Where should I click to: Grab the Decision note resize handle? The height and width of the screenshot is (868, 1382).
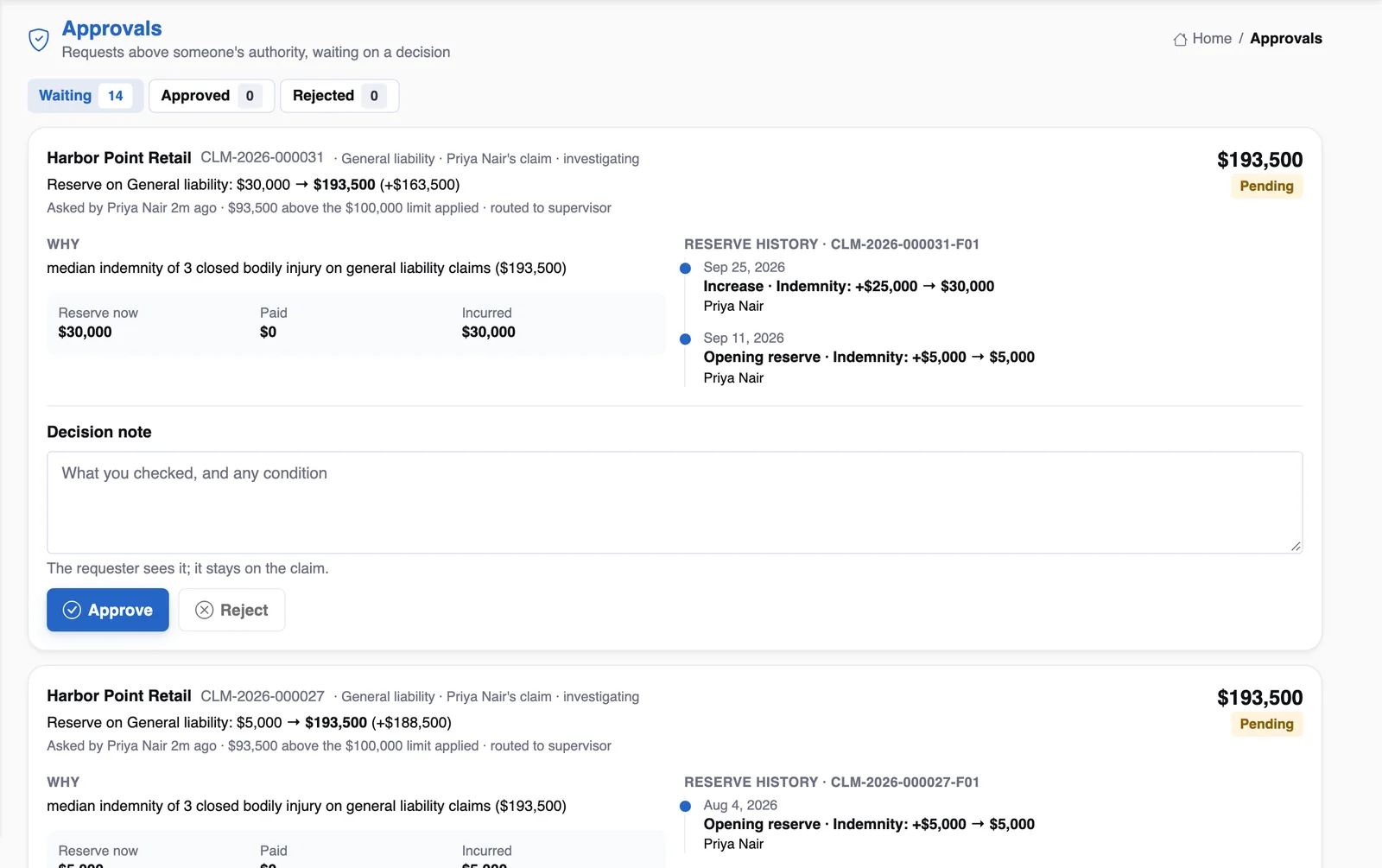click(1296, 546)
